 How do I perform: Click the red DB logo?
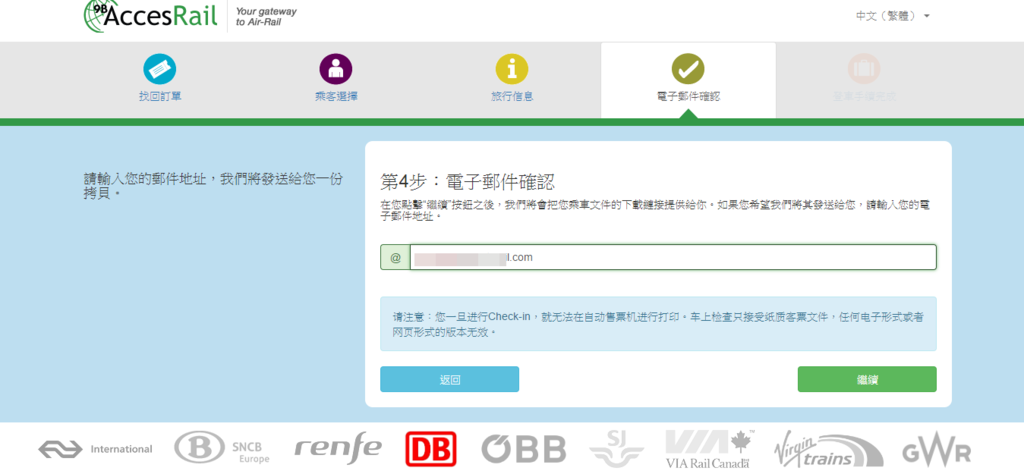(x=431, y=449)
